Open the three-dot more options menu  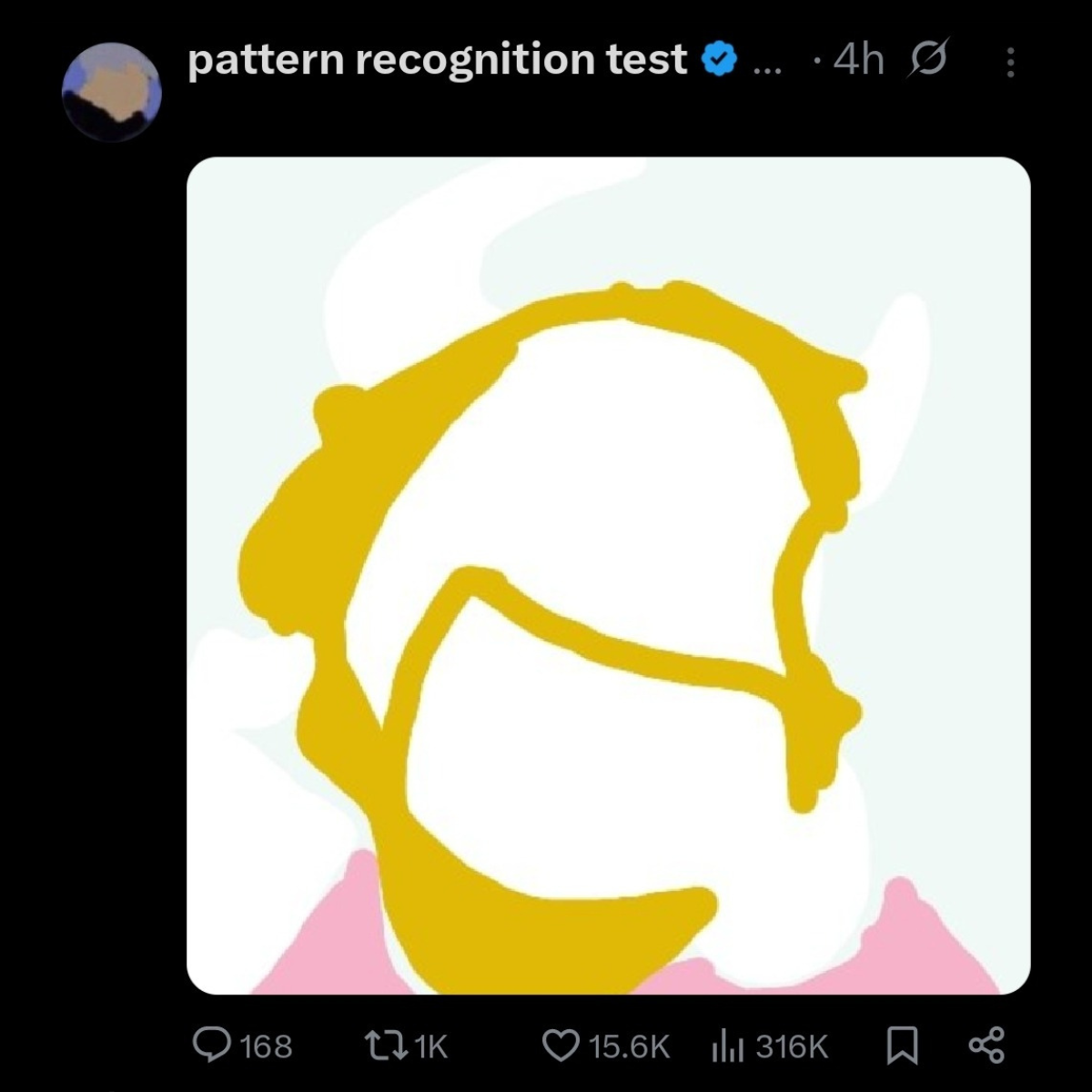(x=1010, y=62)
